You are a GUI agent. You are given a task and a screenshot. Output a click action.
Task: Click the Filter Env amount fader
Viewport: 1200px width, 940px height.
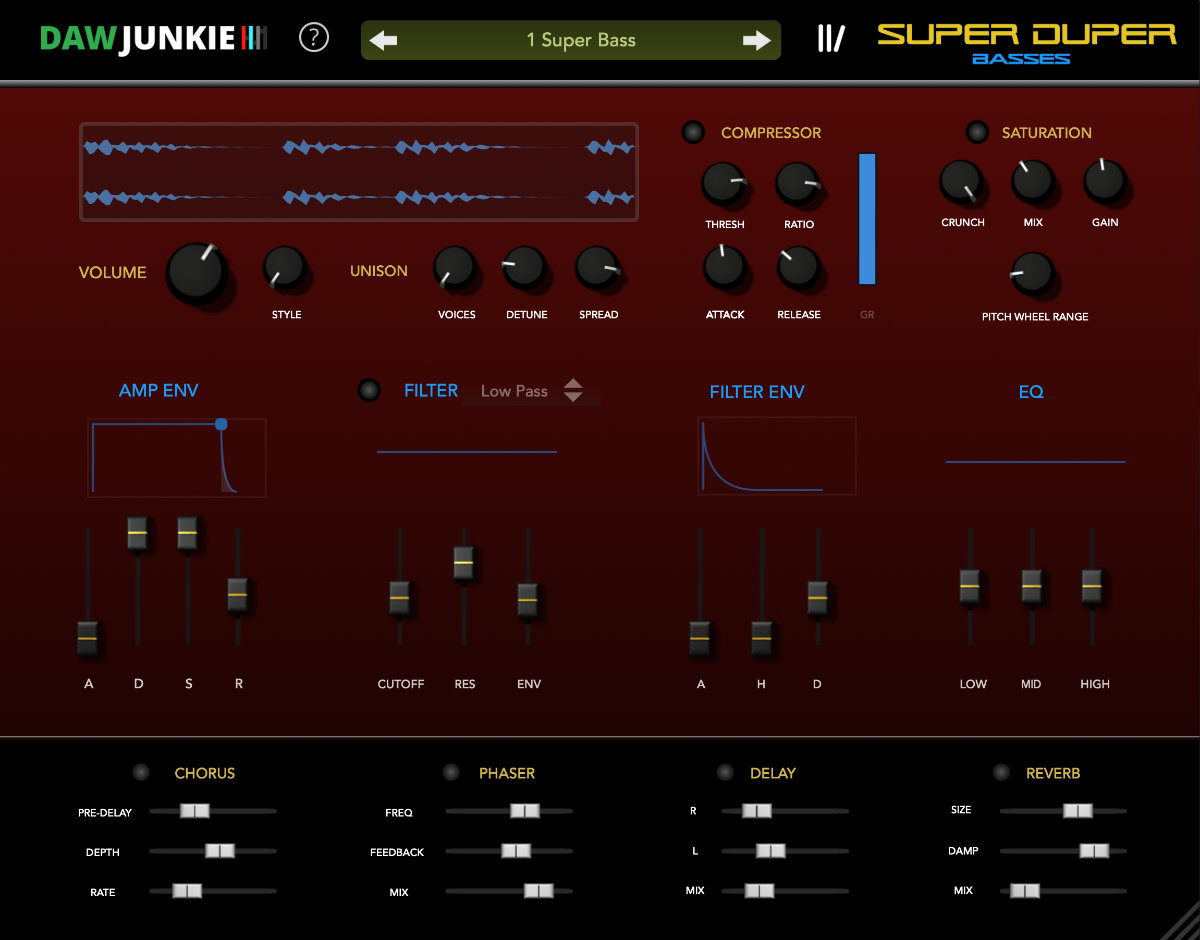(528, 601)
